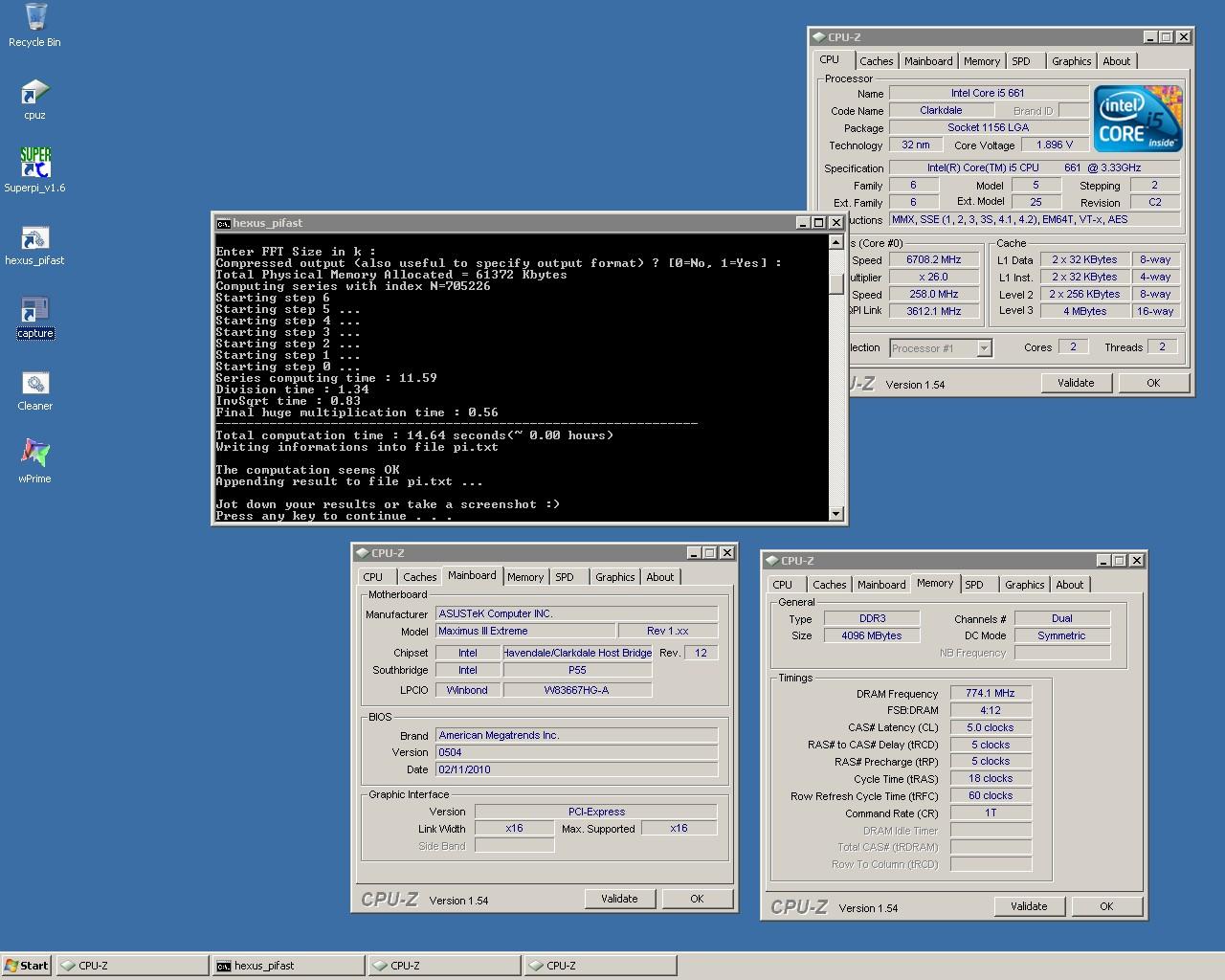
Task: Select the Superpi_v1.6 desktop icon
Action: click(x=34, y=170)
